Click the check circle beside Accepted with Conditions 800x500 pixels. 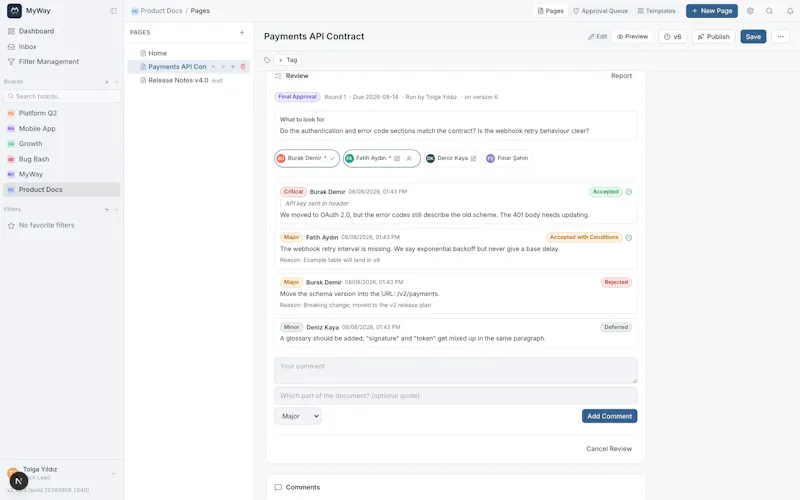point(629,237)
